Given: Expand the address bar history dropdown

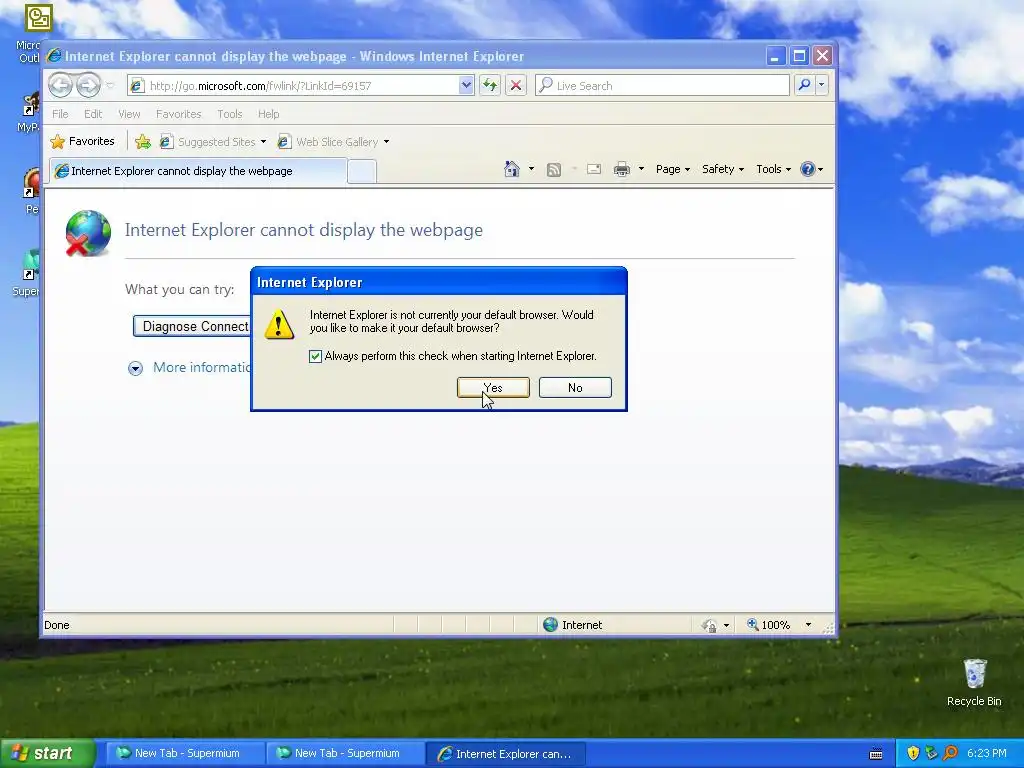Looking at the screenshot, I should click(466, 86).
